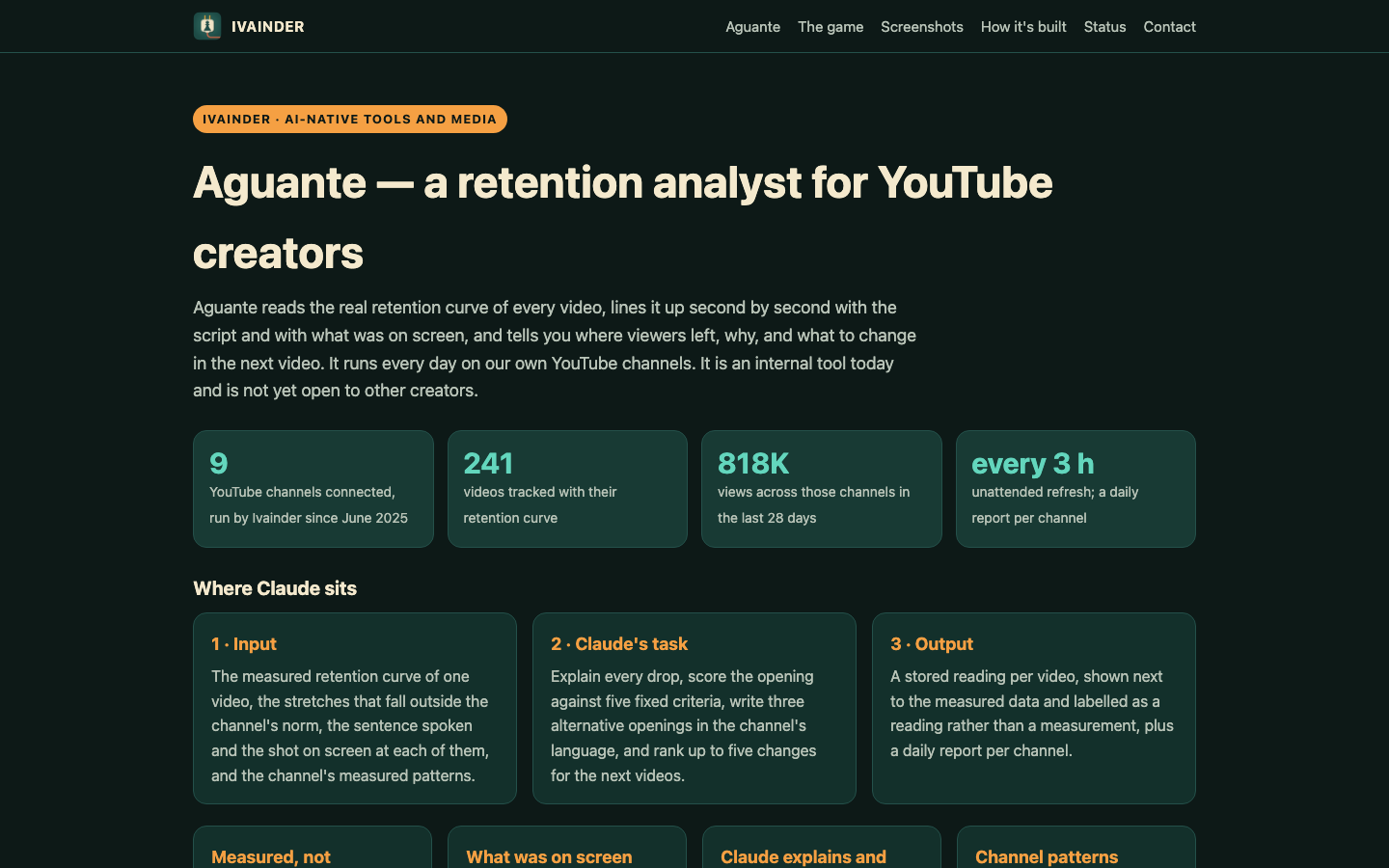
Task: Open The game nav link
Action: pyautogui.click(x=831, y=27)
